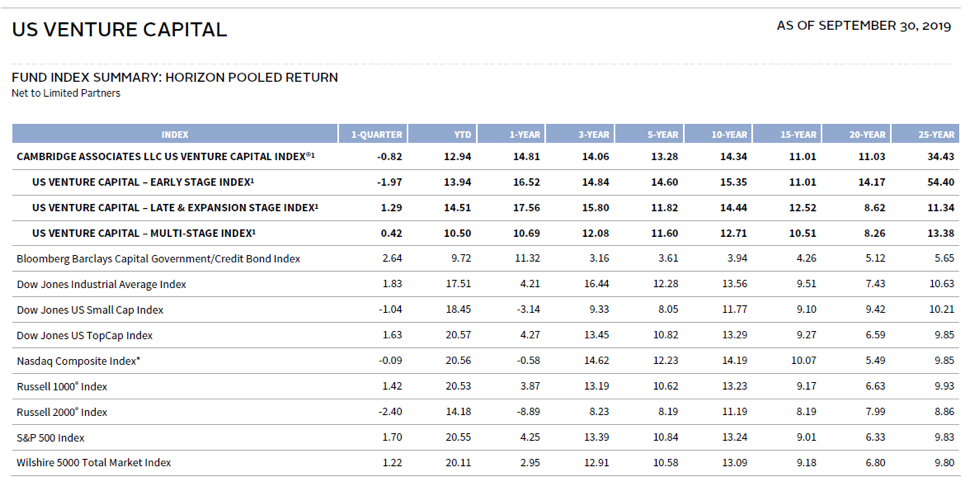974x485 pixels.
Task: Click Cambridge Associates 1-quarter value -0.82
Action: [x=389, y=156]
